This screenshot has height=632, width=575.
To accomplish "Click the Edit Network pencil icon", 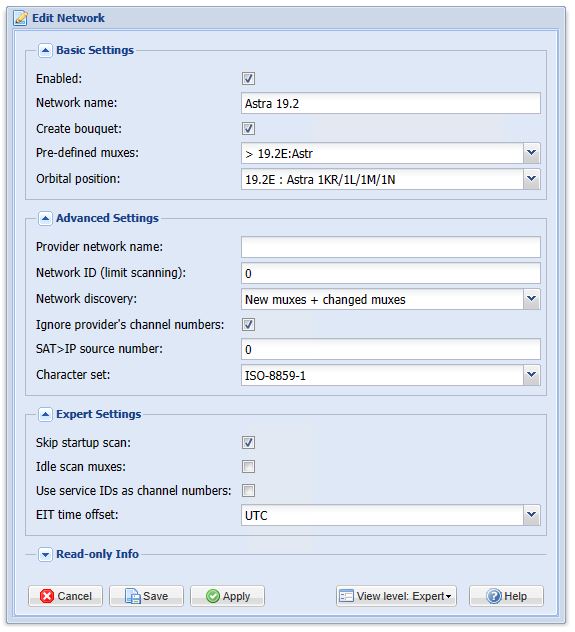I will pyautogui.click(x=21, y=18).
